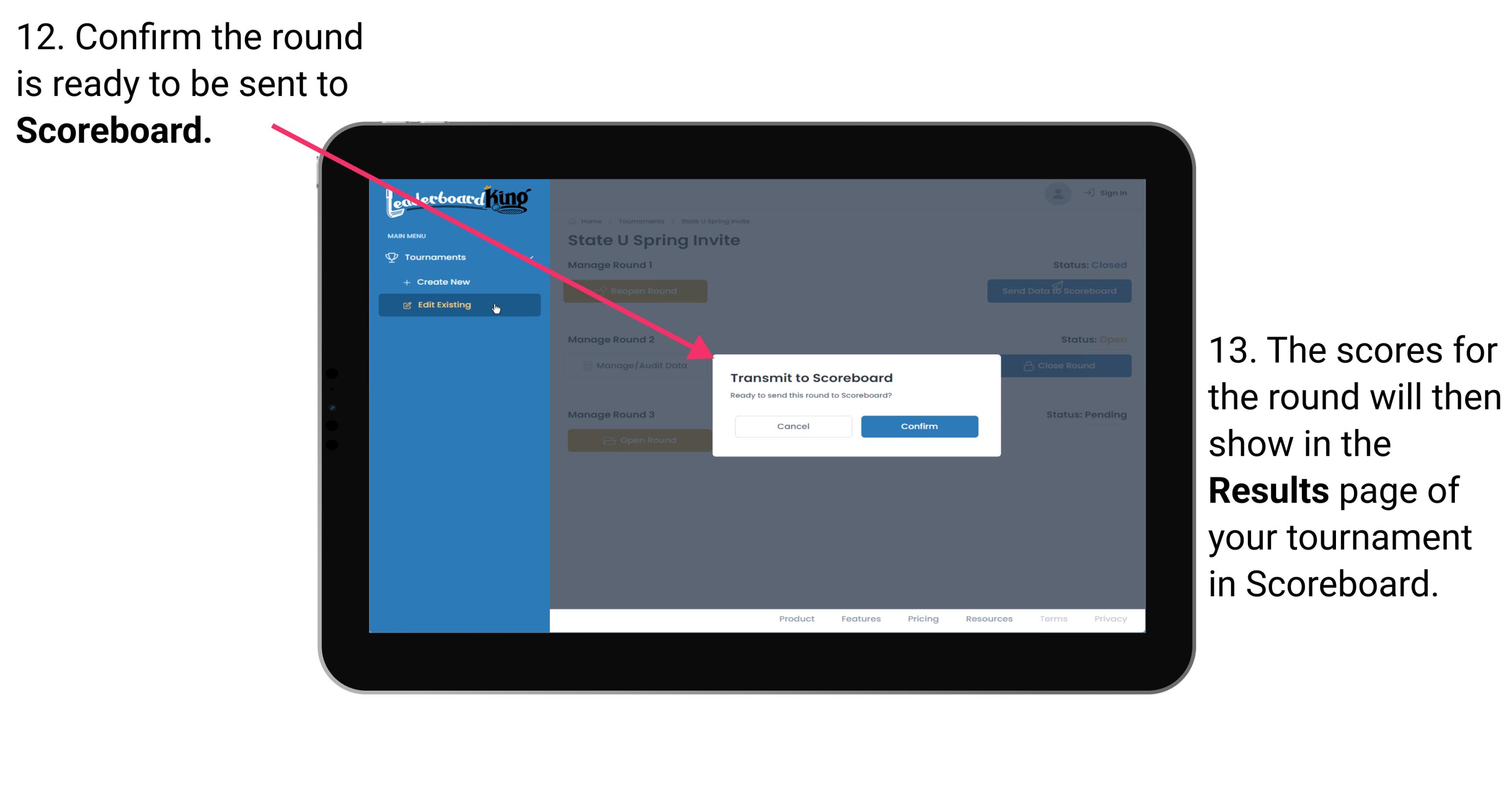The image size is (1509, 812).
Task: Select the Tournaments menu item
Action: tap(436, 257)
